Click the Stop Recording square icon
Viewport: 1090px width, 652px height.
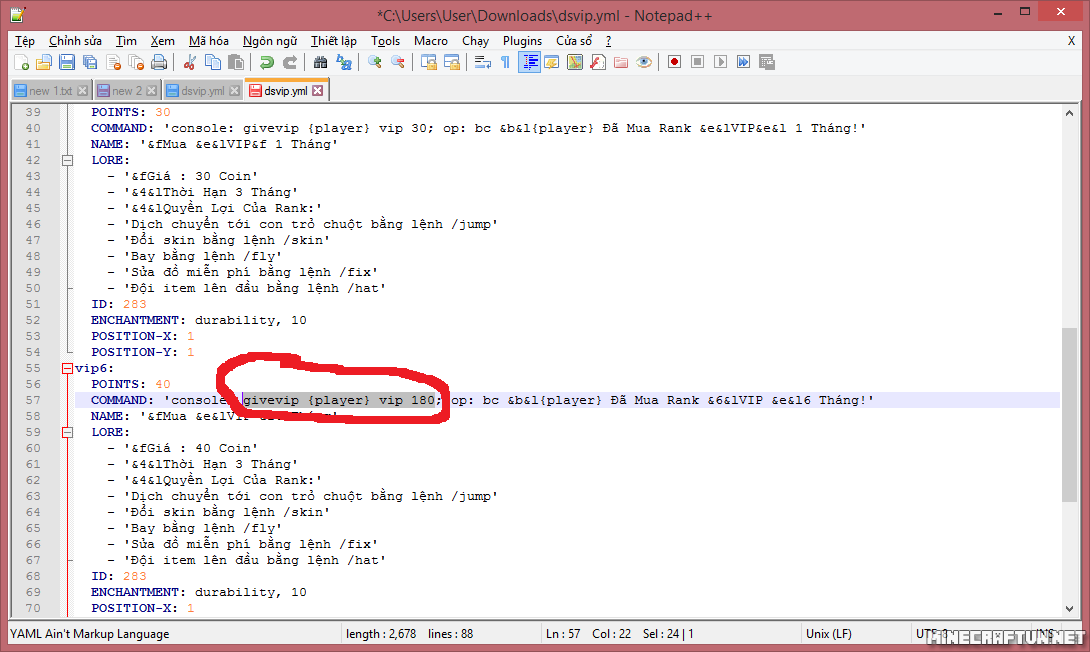pos(697,63)
